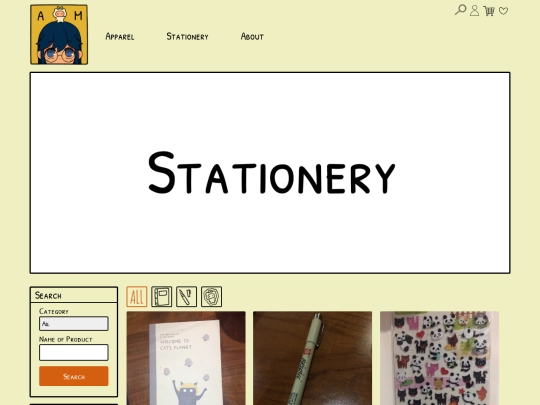
Task: Click the AM avatar site logo
Action: click(x=59, y=34)
